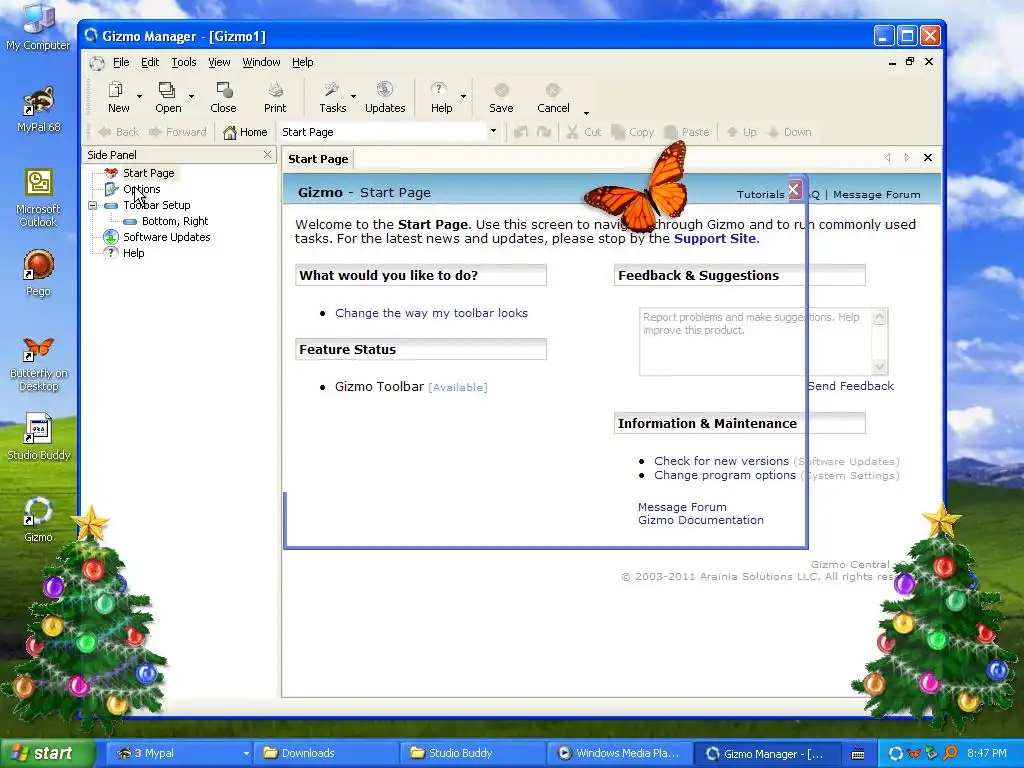
Task: Click the Cut toolbar button
Action: click(x=584, y=132)
